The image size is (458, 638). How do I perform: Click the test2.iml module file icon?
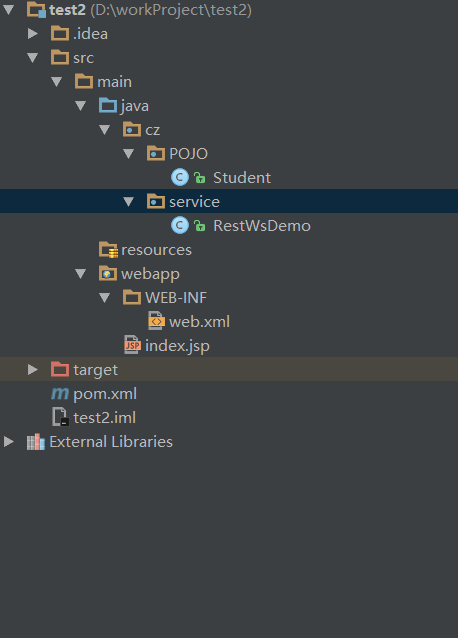60,417
